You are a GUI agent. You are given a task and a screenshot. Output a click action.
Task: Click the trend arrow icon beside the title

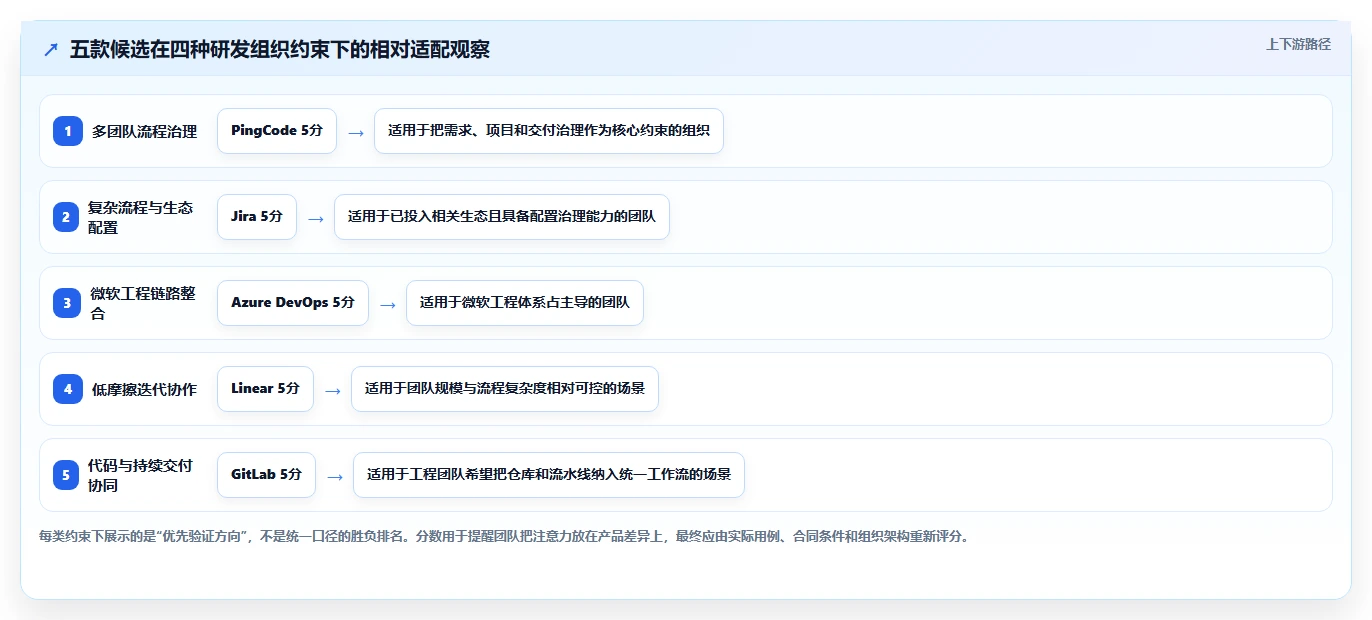(51, 50)
